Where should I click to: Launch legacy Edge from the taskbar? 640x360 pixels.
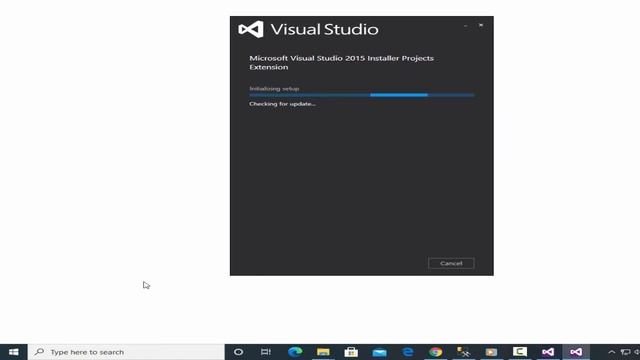click(x=407, y=352)
